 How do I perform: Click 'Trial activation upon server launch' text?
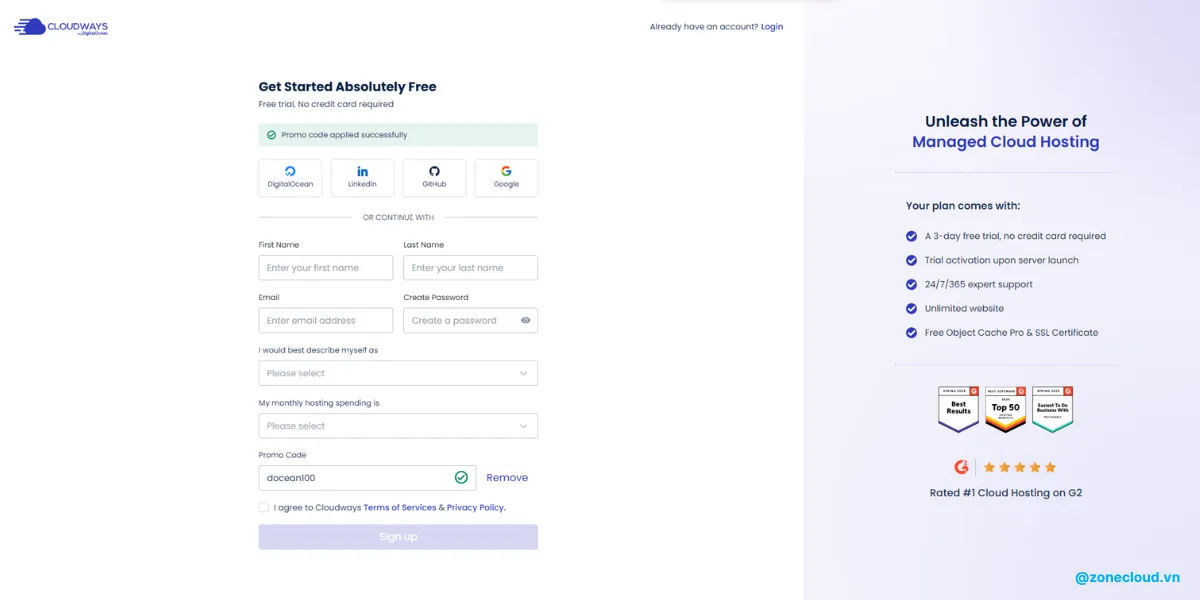pos(1001,260)
